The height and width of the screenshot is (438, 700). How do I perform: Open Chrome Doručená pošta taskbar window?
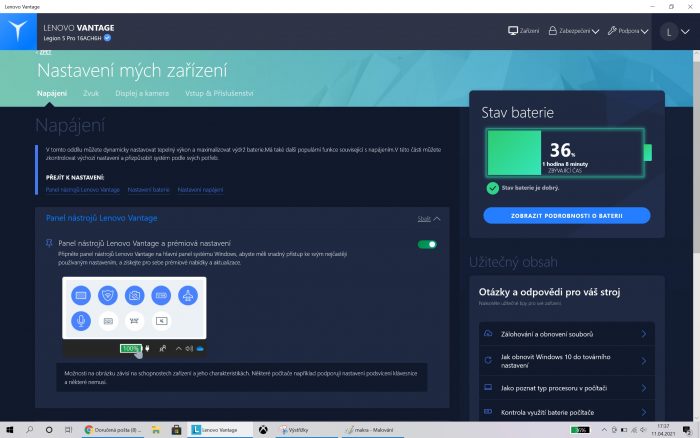(114, 429)
